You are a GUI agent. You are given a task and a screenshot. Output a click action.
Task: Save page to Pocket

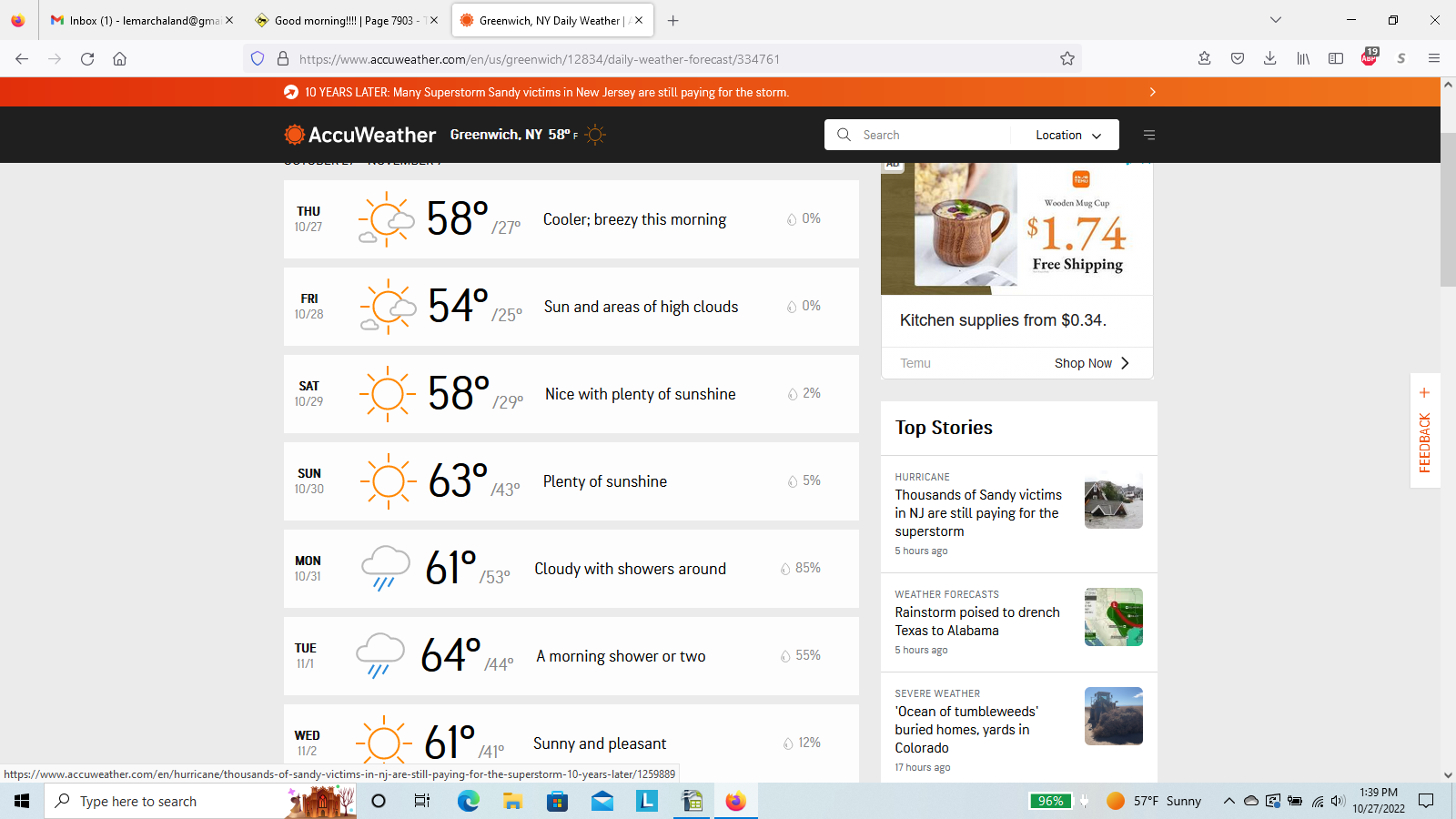pos(1238,59)
